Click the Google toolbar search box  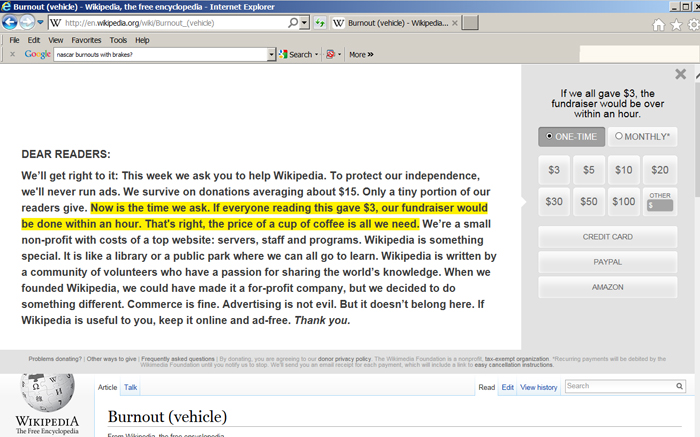[x=161, y=54]
